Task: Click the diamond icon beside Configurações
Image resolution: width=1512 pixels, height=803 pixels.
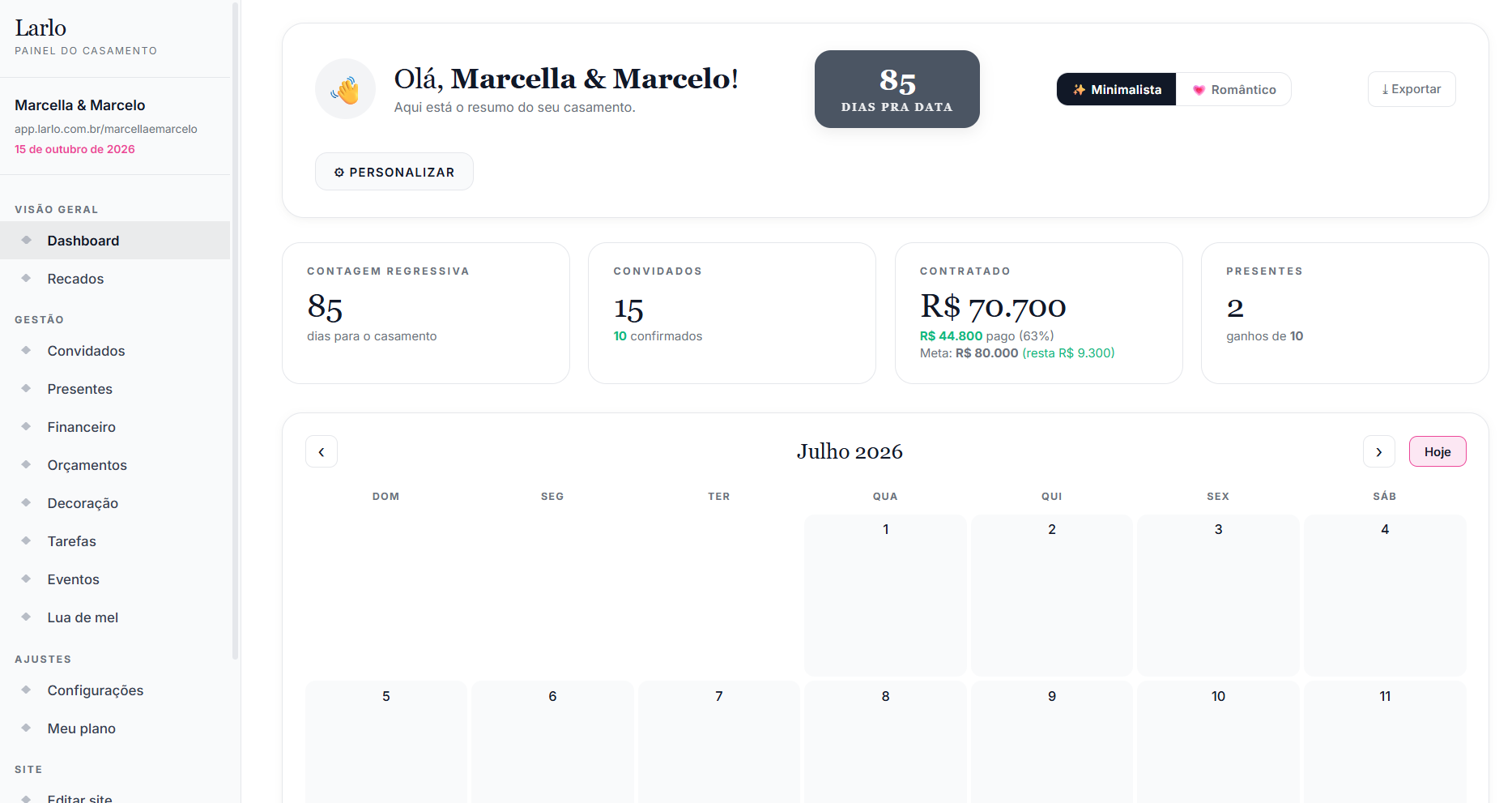Action: pyautogui.click(x=27, y=690)
